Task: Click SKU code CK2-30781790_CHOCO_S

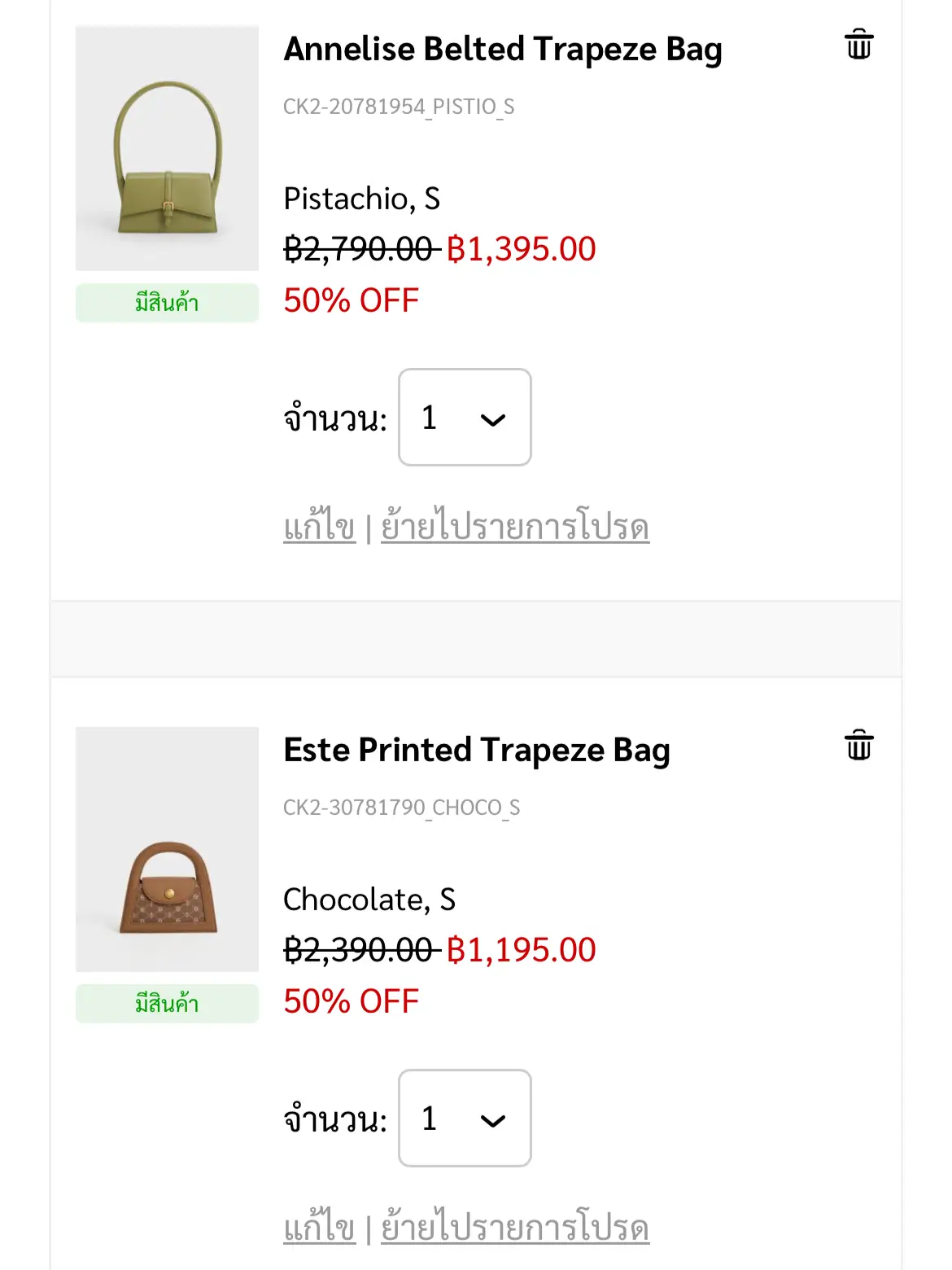Action: click(401, 808)
